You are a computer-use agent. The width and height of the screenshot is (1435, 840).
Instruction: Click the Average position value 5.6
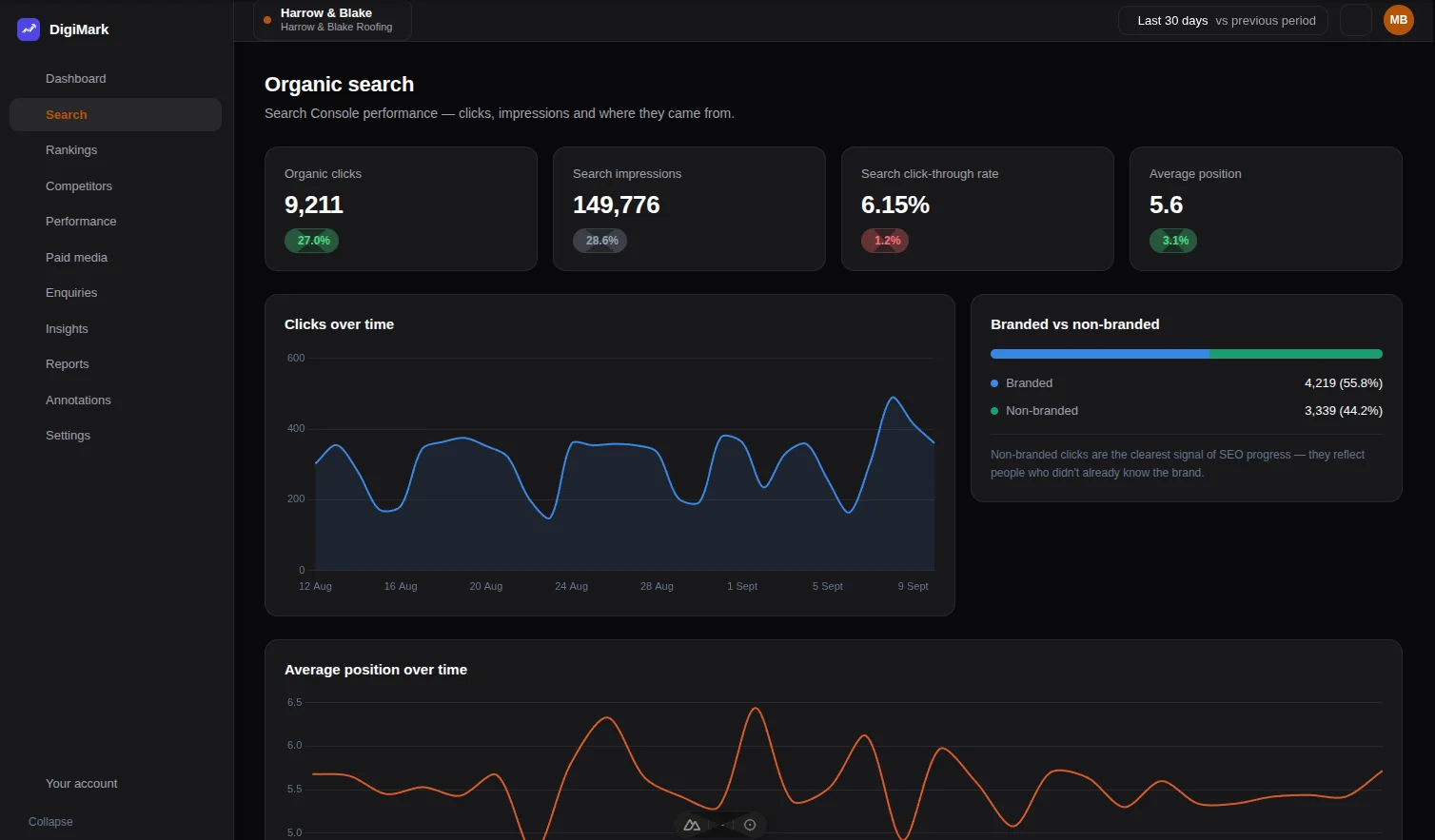coord(1167,205)
